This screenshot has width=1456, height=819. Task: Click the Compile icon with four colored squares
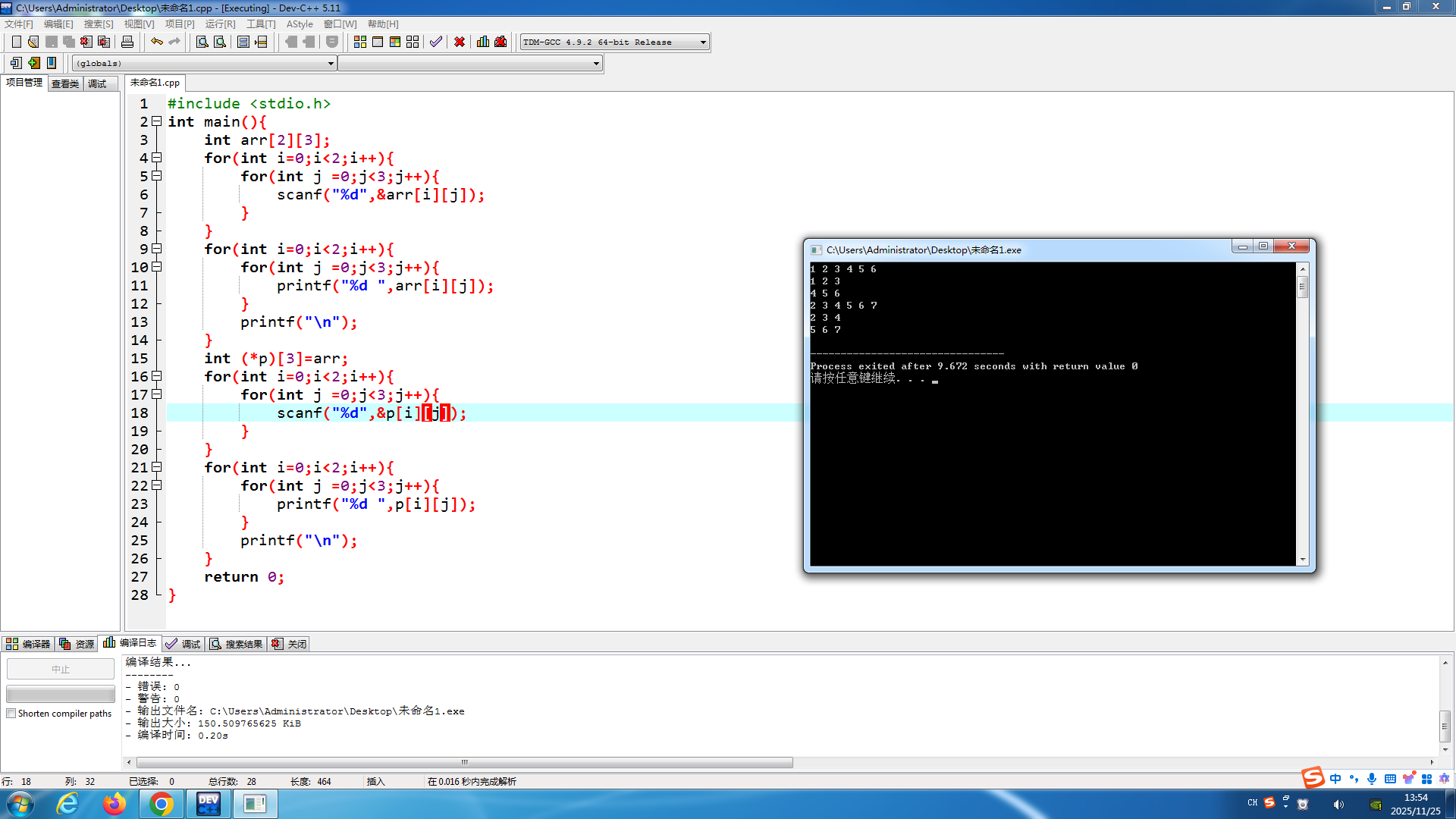tap(360, 42)
